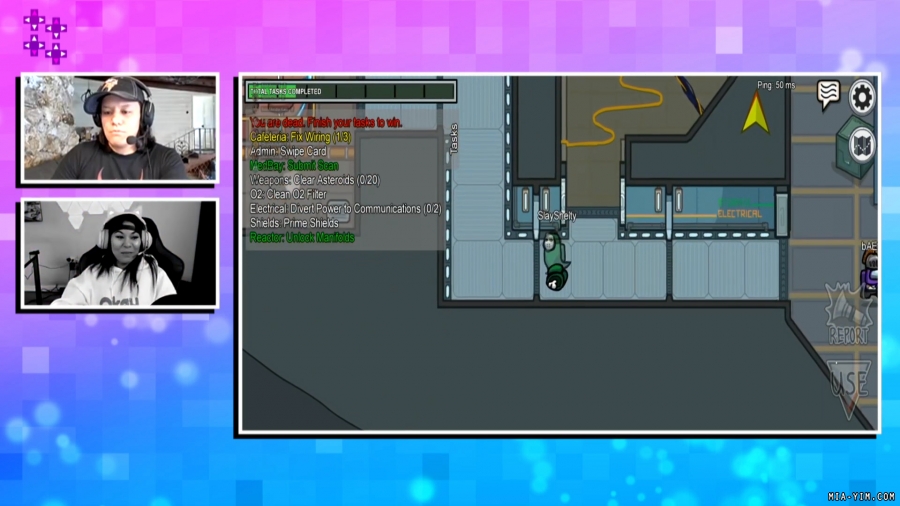
Task: Click the SlayShelty crewmate character
Action: (555, 261)
